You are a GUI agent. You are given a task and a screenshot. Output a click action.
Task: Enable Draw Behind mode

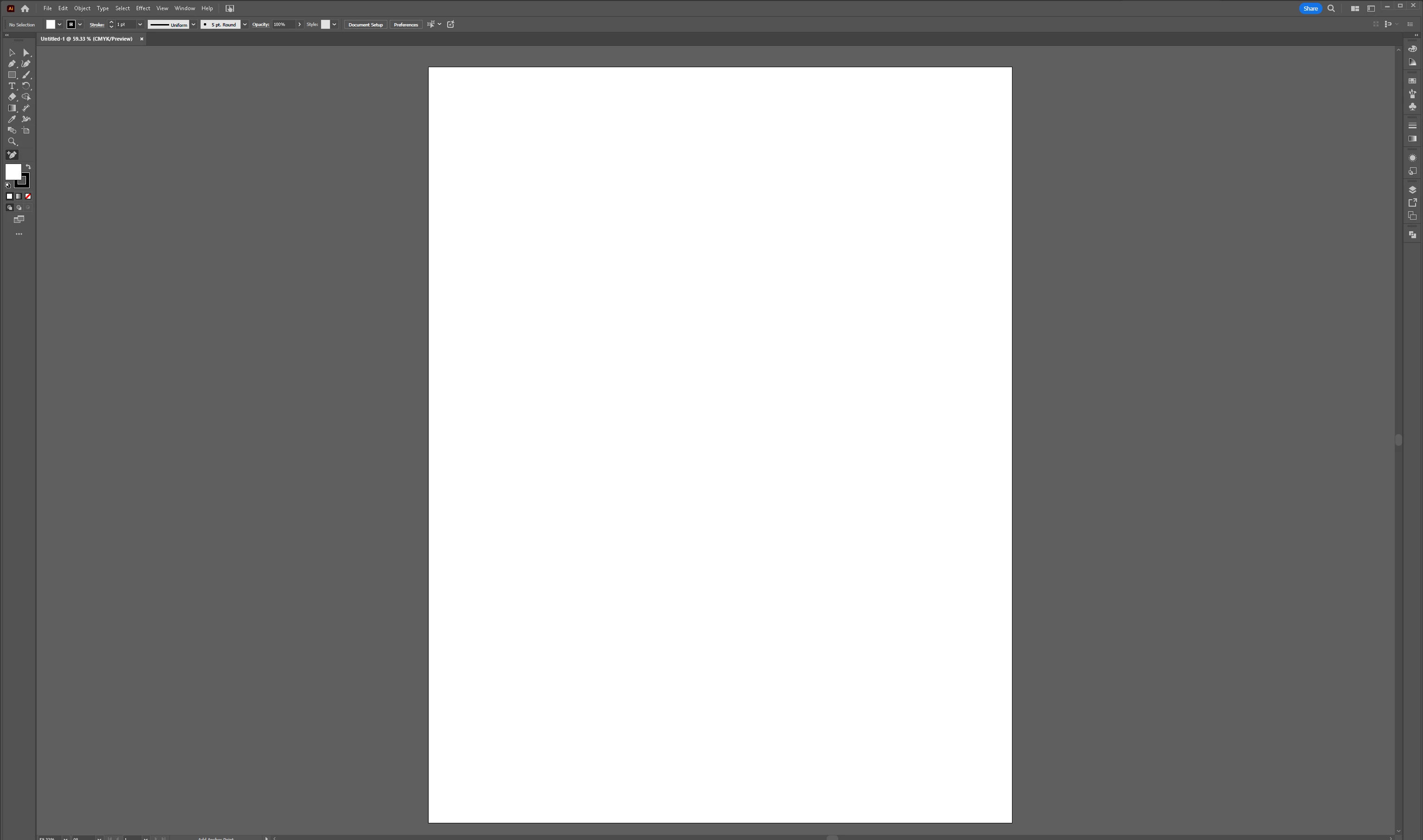tap(19, 208)
